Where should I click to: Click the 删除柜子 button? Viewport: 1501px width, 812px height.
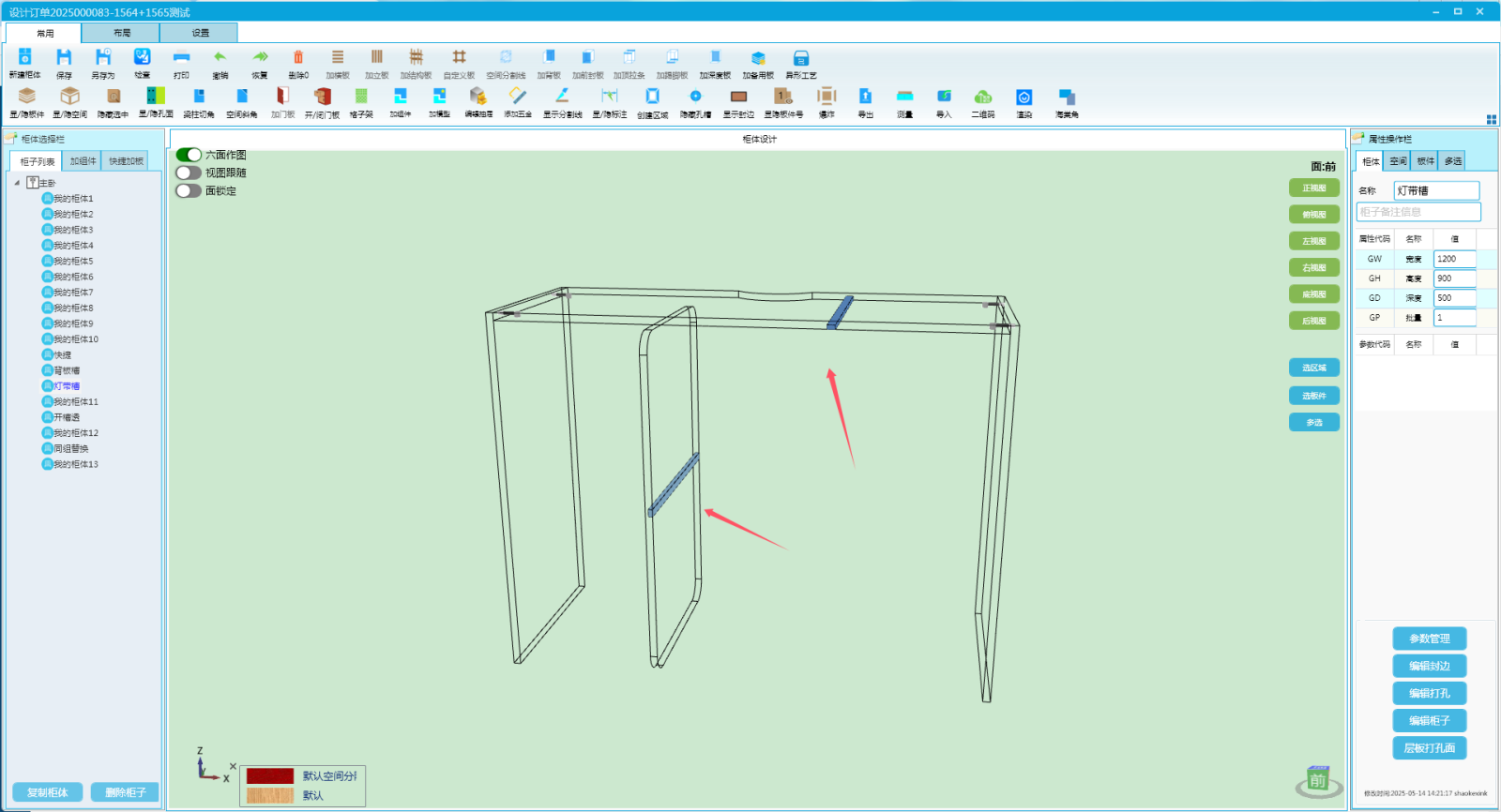125,792
